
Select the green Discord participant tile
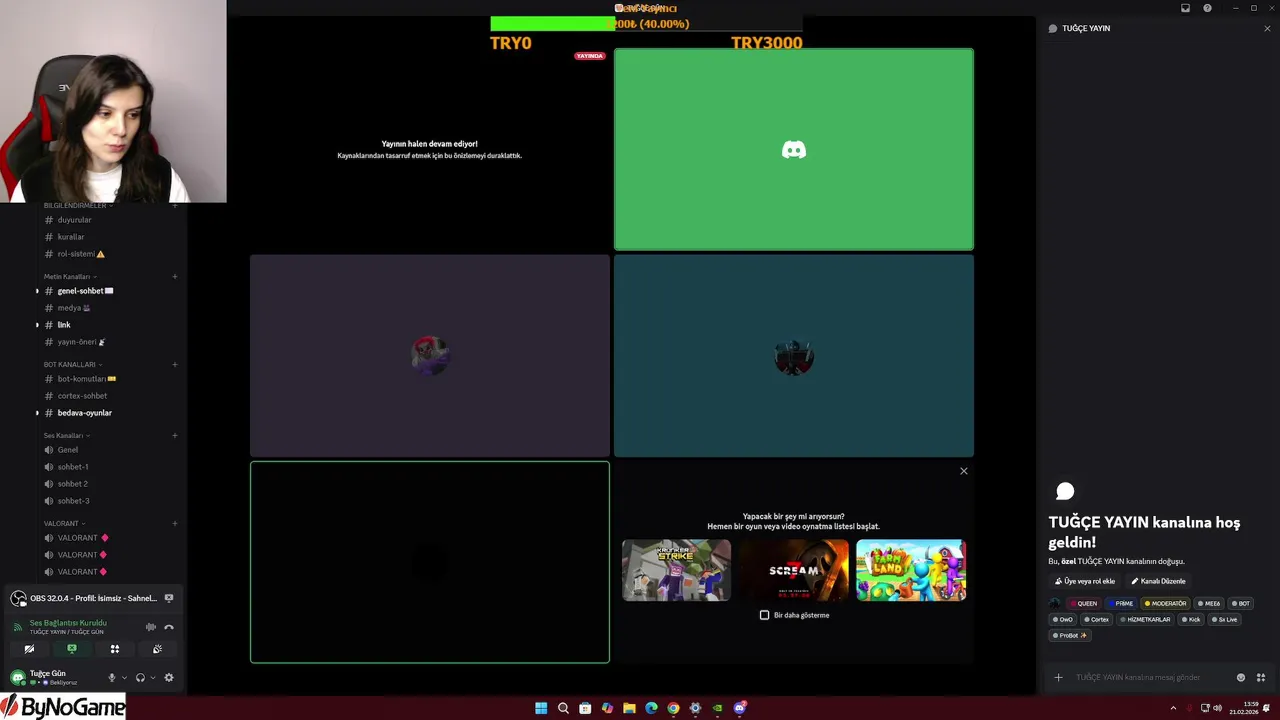coord(794,149)
